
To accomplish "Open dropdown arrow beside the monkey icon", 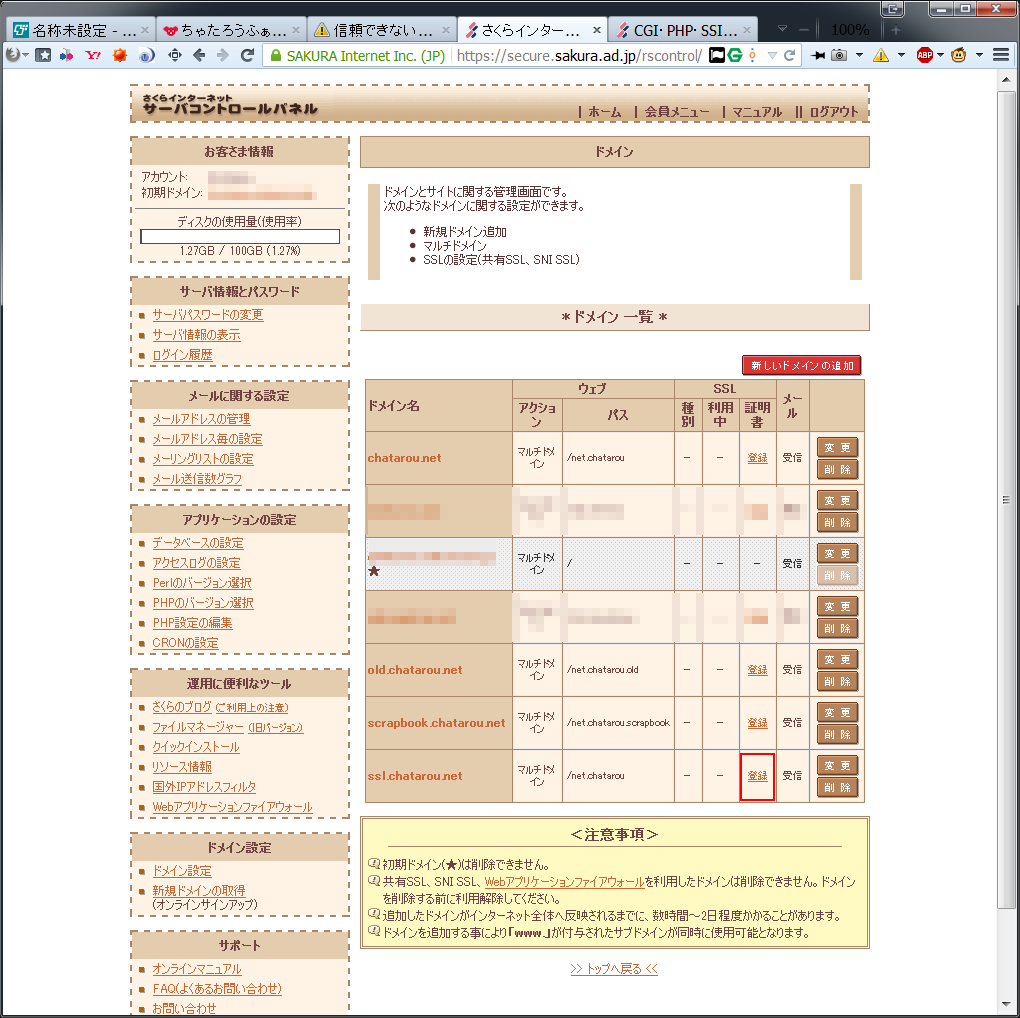I will [979, 55].
